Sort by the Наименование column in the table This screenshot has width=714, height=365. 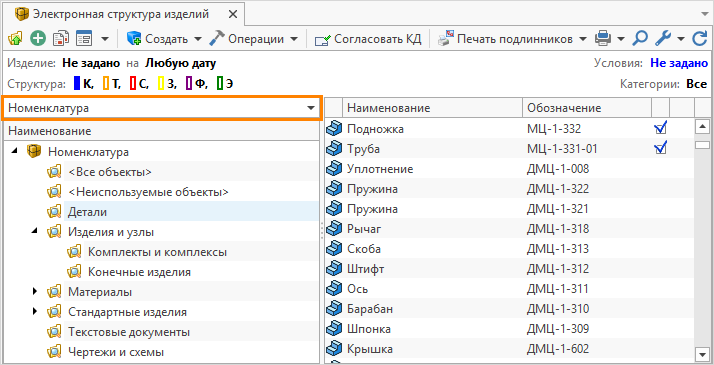pyautogui.click(x=433, y=108)
